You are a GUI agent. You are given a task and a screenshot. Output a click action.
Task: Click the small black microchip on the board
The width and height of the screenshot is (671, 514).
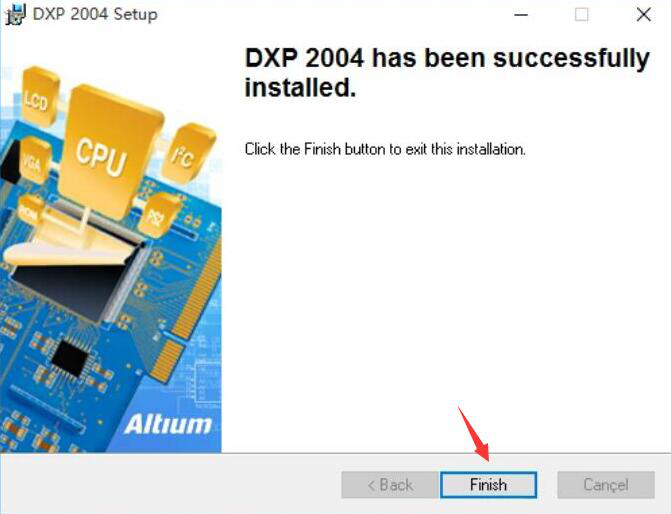(x=69, y=358)
